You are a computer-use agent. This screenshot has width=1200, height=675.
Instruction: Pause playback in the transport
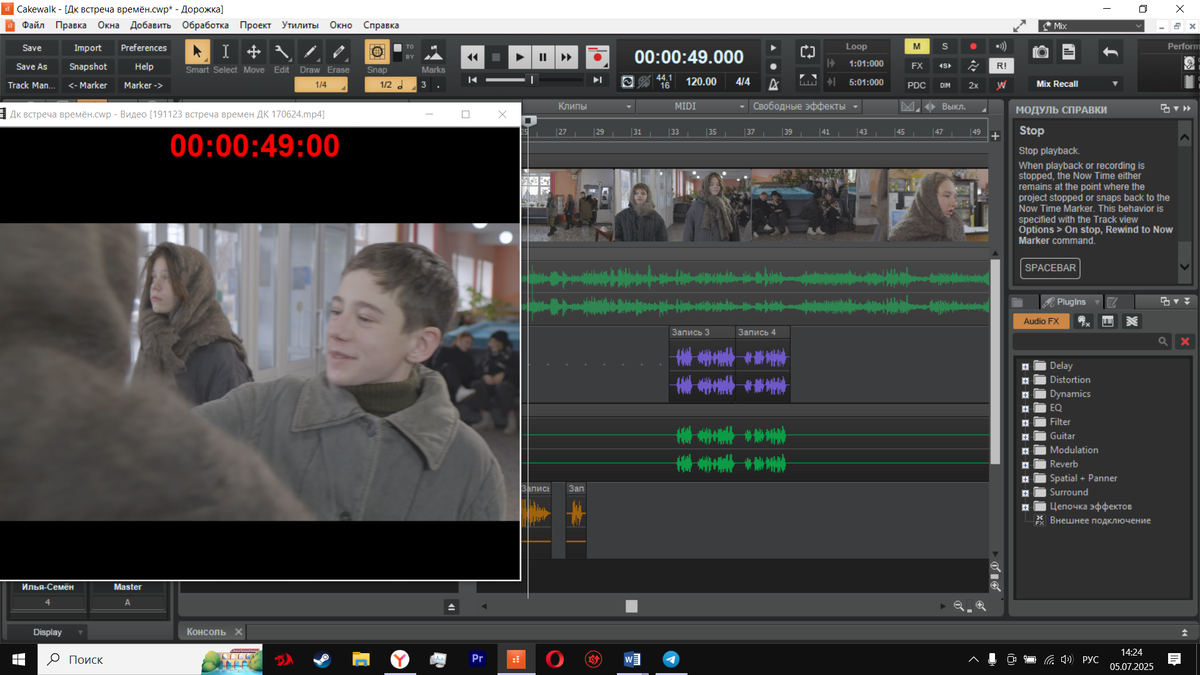click(x=543, y=57)
